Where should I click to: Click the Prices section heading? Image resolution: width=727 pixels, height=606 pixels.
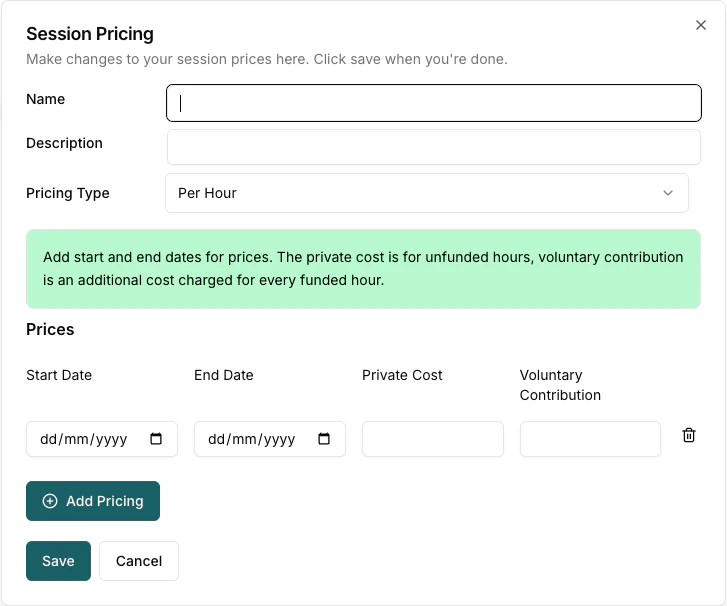pos(50,329)
